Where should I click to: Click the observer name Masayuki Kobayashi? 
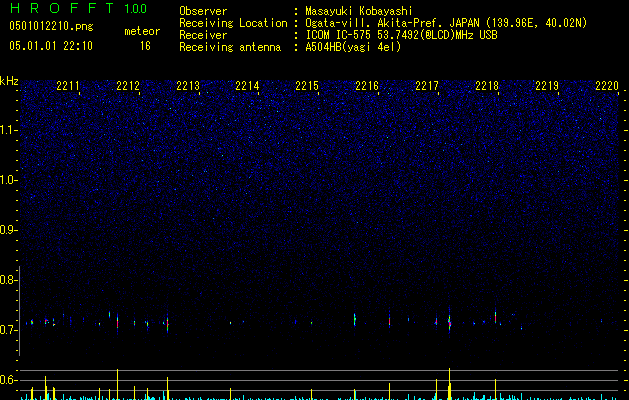359,11
